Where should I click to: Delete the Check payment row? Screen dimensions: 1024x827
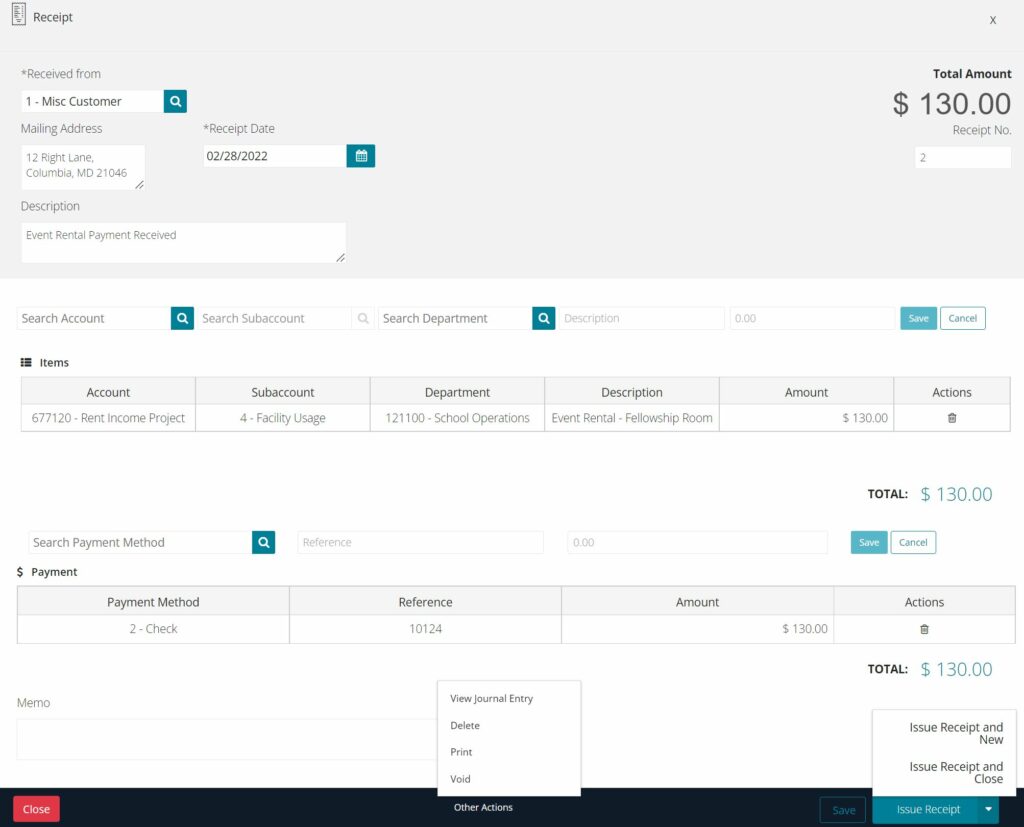tap(924, 628)
